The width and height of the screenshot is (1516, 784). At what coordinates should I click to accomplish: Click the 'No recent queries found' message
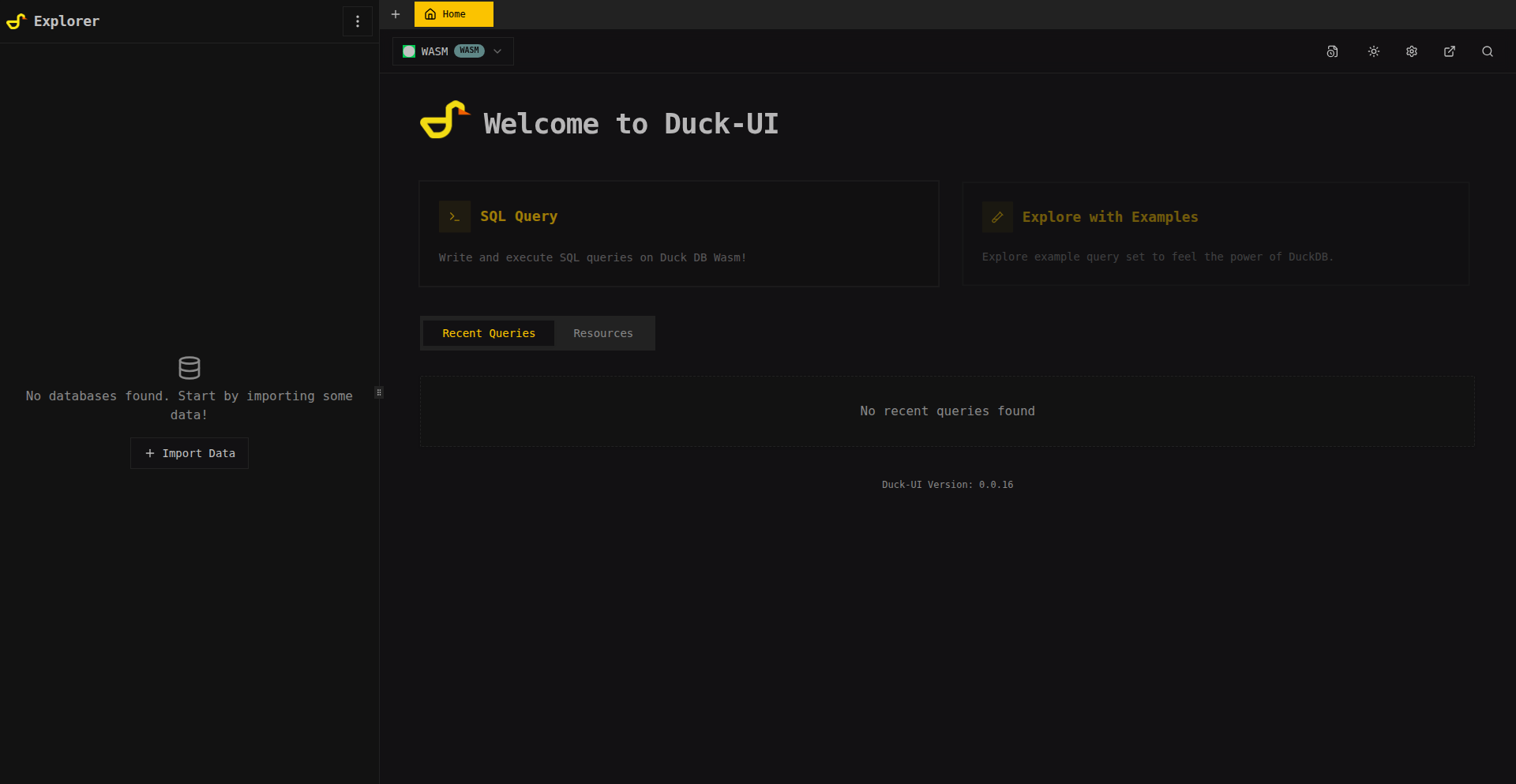click(947, 411)
